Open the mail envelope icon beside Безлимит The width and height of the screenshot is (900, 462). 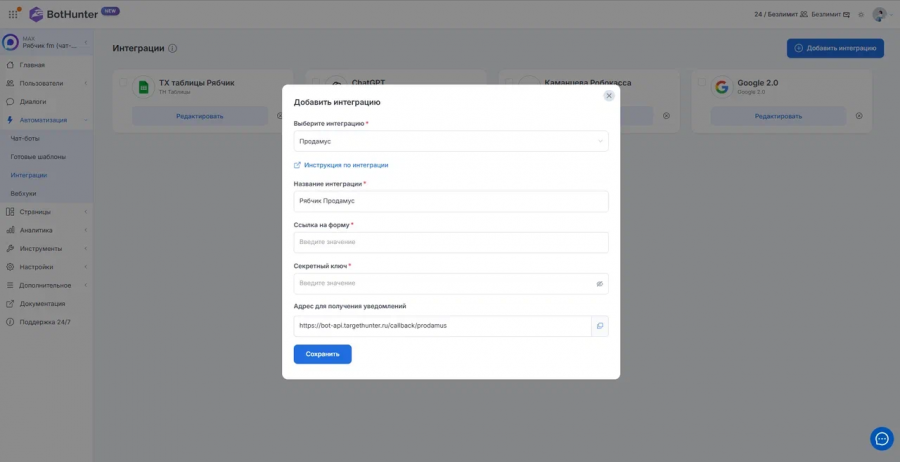847,14
